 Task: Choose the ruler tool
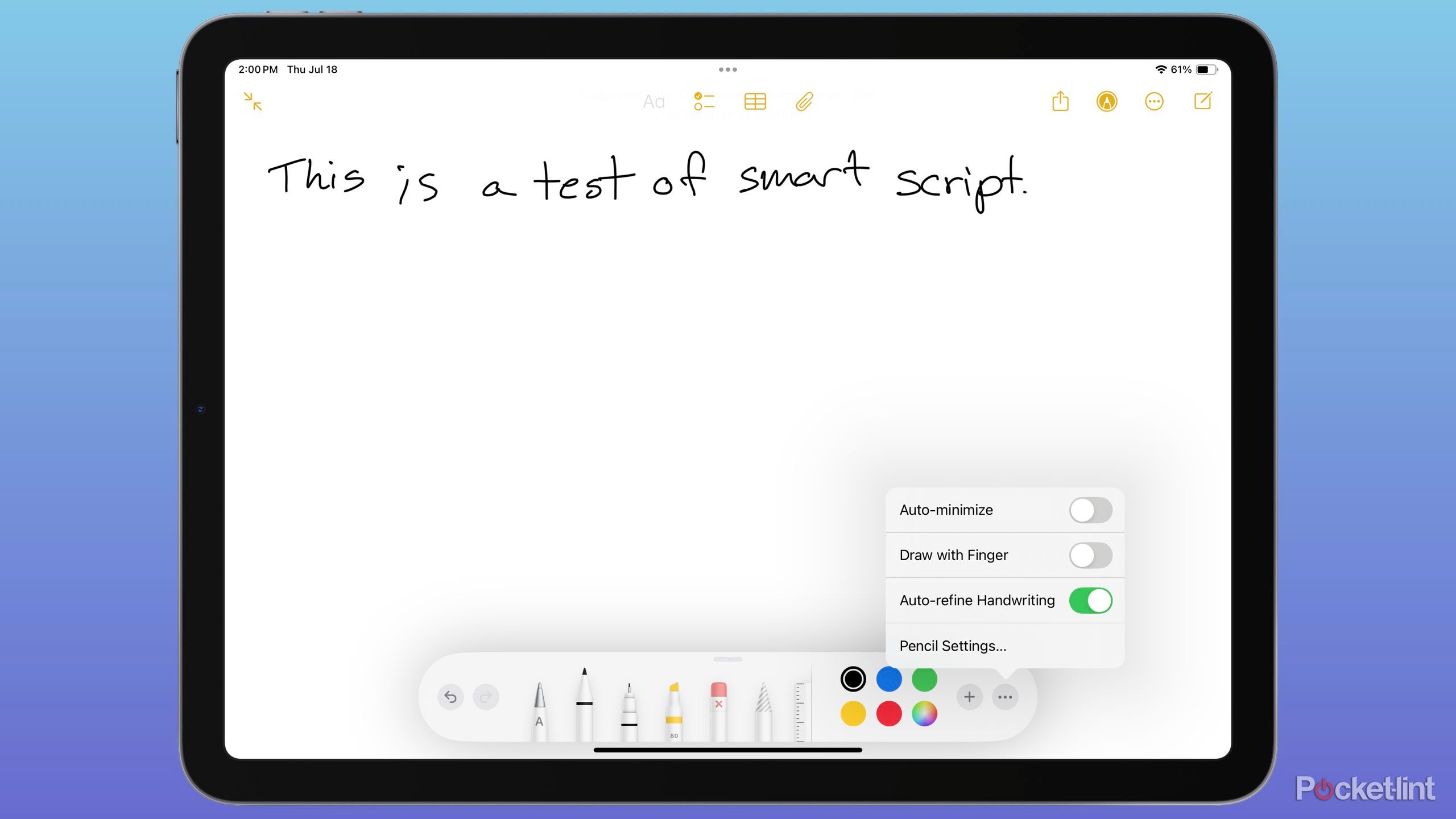coord(800,712)
